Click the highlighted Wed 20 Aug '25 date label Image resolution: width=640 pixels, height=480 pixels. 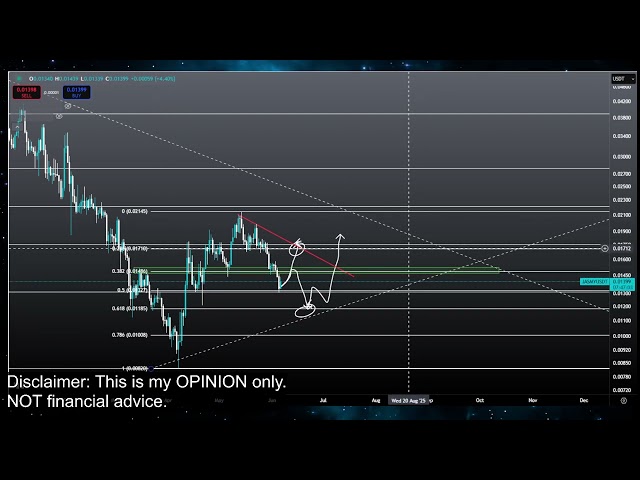point(408,399)
